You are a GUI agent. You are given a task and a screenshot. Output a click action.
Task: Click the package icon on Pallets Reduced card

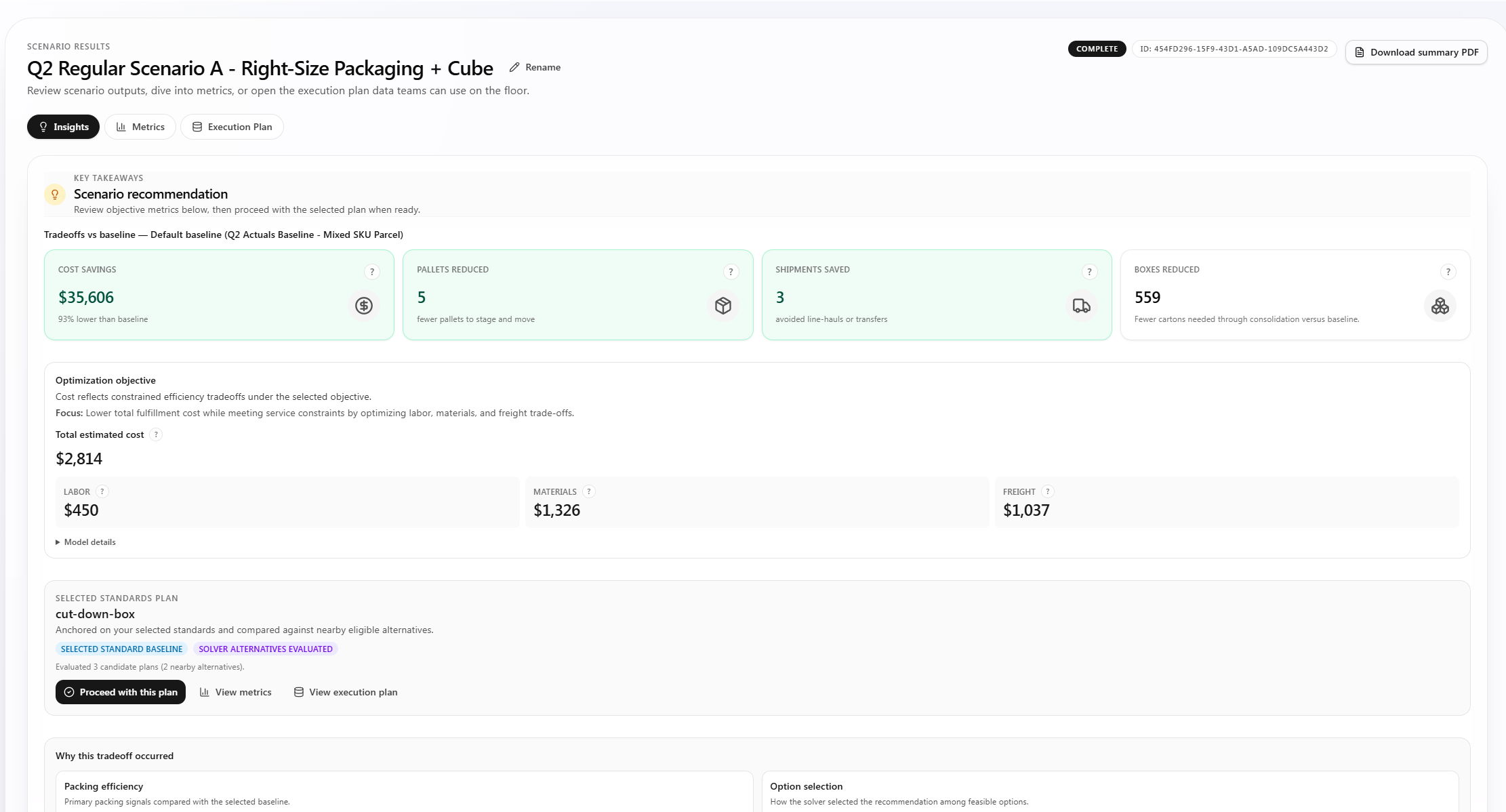pyautogui.click(x=723, y=306)
